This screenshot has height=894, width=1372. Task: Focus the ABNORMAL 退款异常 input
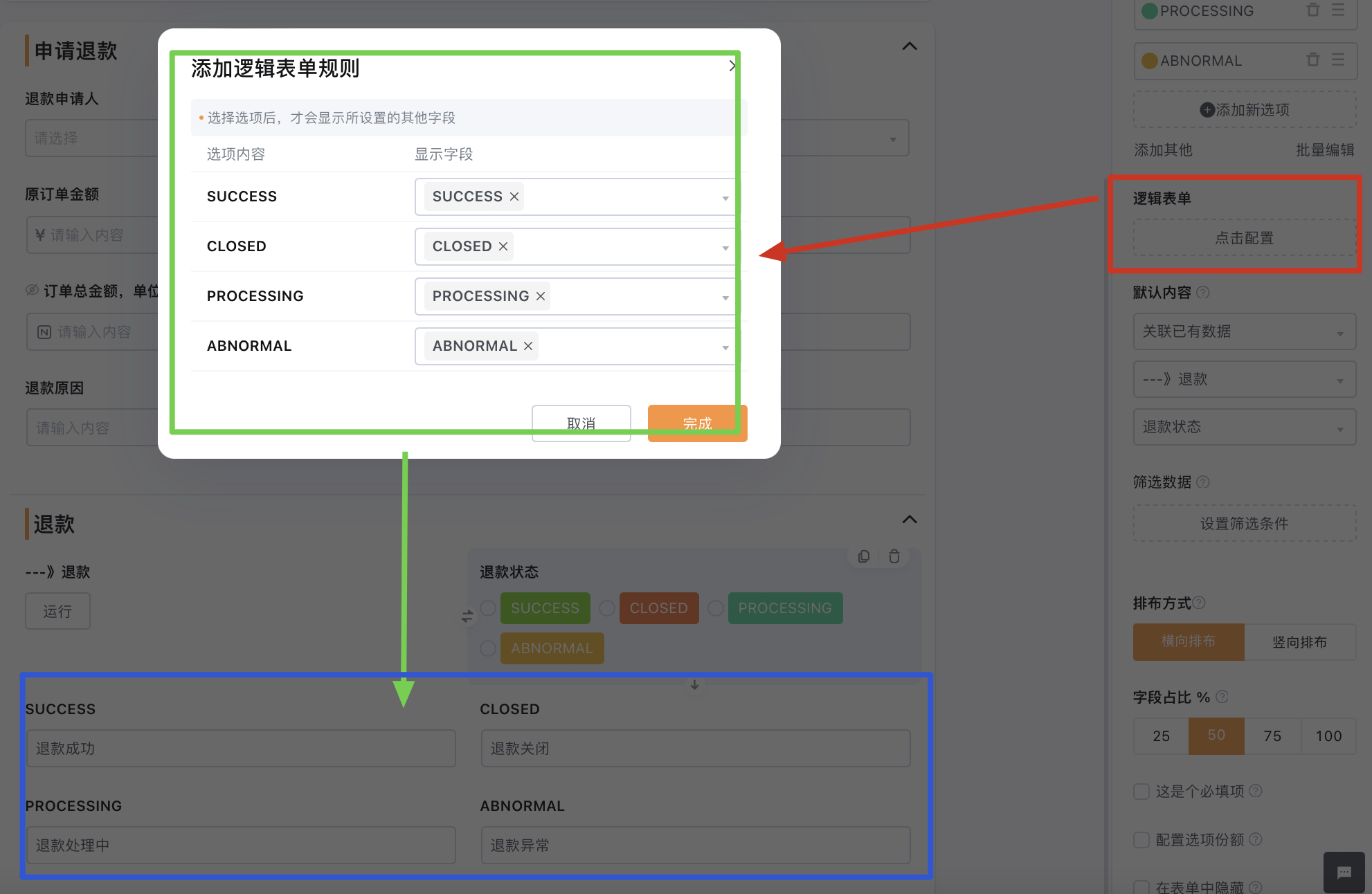(696, 845)
